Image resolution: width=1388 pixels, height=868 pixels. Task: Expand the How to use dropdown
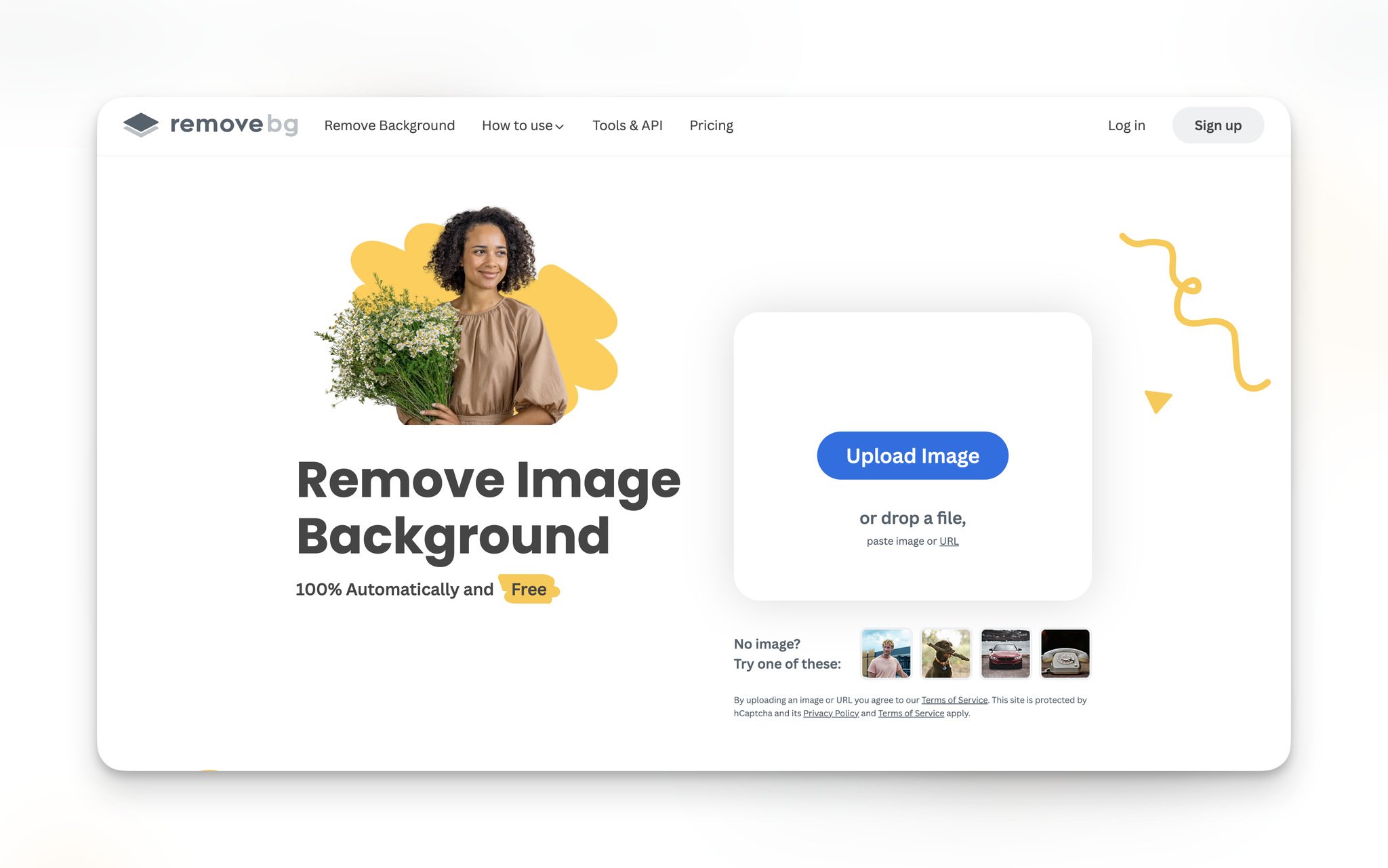click(522, 125)
